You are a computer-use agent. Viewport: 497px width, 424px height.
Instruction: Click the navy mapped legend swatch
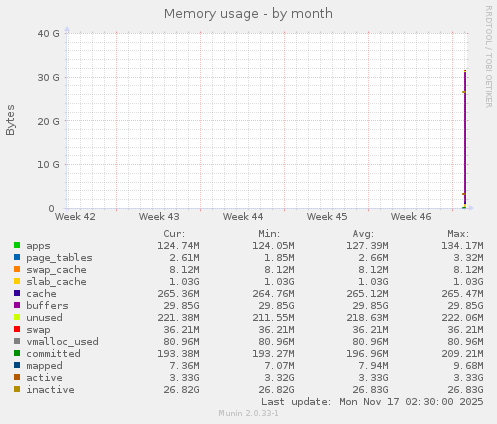pyautogui.click(x=17, y=365)
